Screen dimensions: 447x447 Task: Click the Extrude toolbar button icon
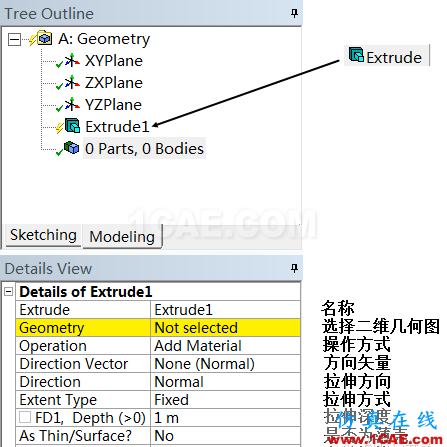pyautogui.click(x=356, y=55)
